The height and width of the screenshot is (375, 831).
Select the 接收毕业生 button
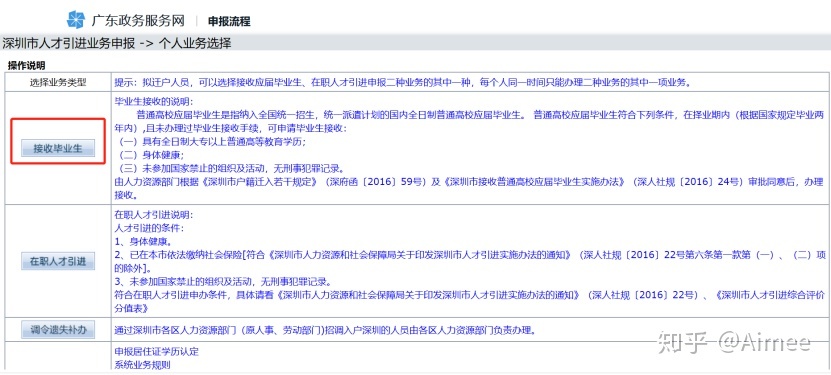click(x=58, y=148)
